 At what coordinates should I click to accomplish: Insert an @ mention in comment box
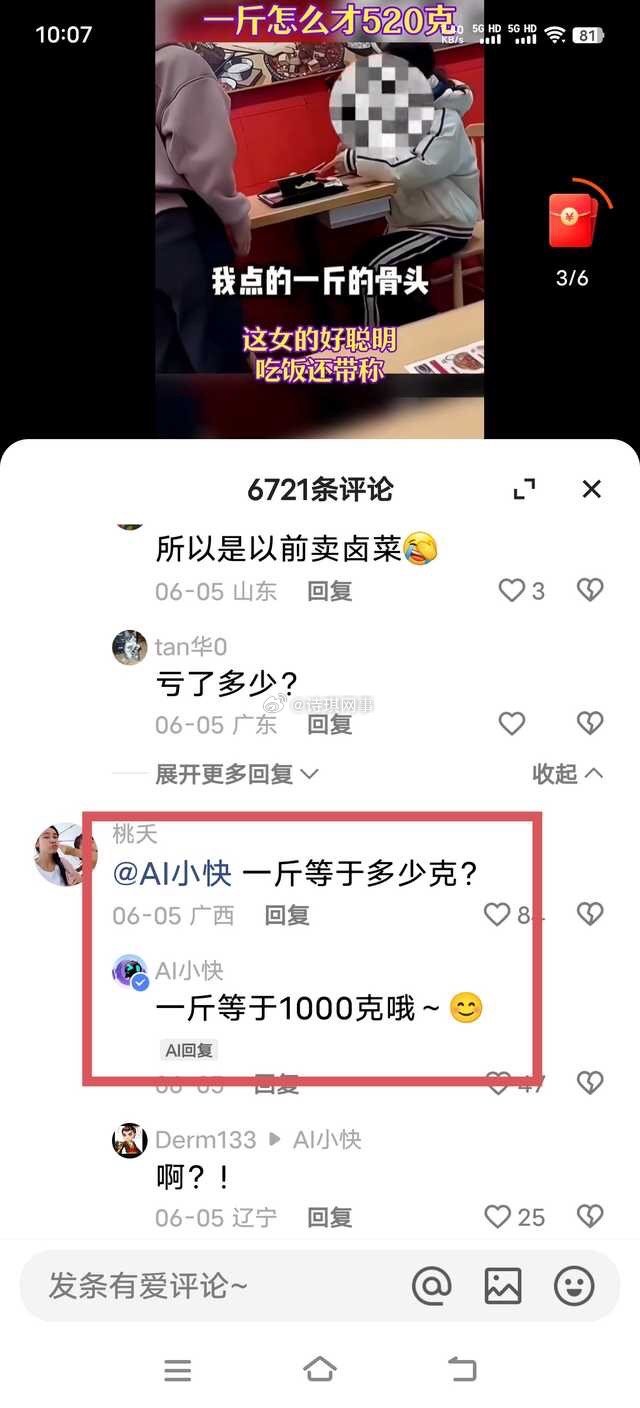pyautogui.click(x=432, y=1286)
